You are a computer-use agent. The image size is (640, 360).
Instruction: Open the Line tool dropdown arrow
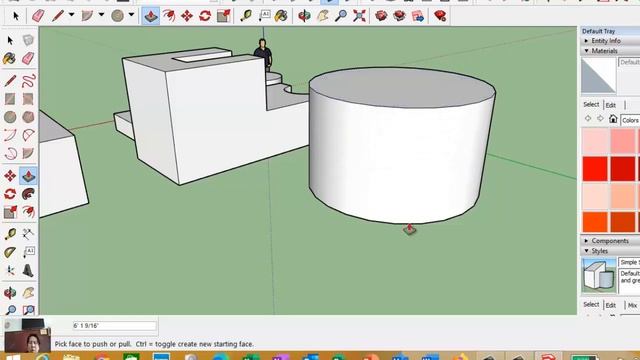point(71,15)
